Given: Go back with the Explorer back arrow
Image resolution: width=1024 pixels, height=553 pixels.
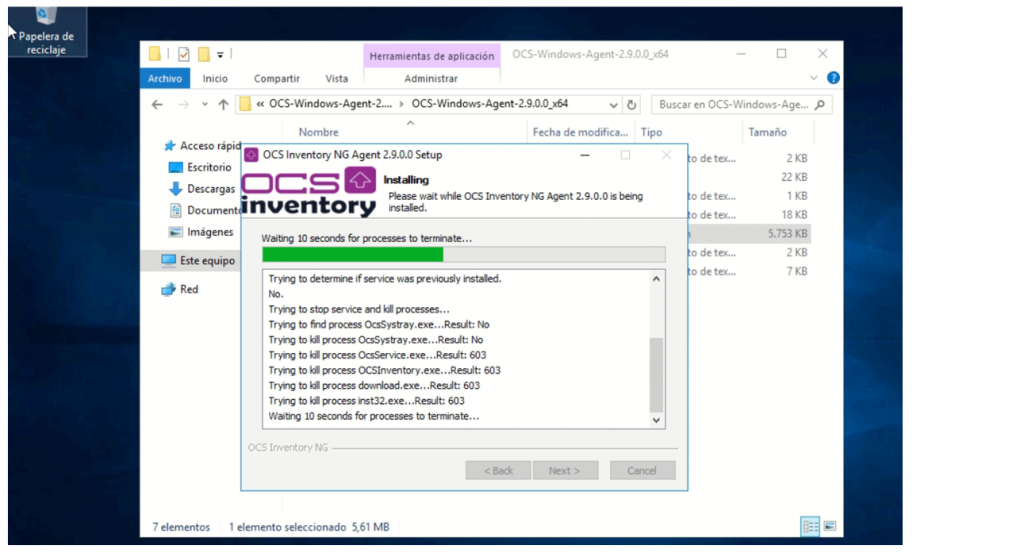Looking at the screenshot, I should 157,104.
